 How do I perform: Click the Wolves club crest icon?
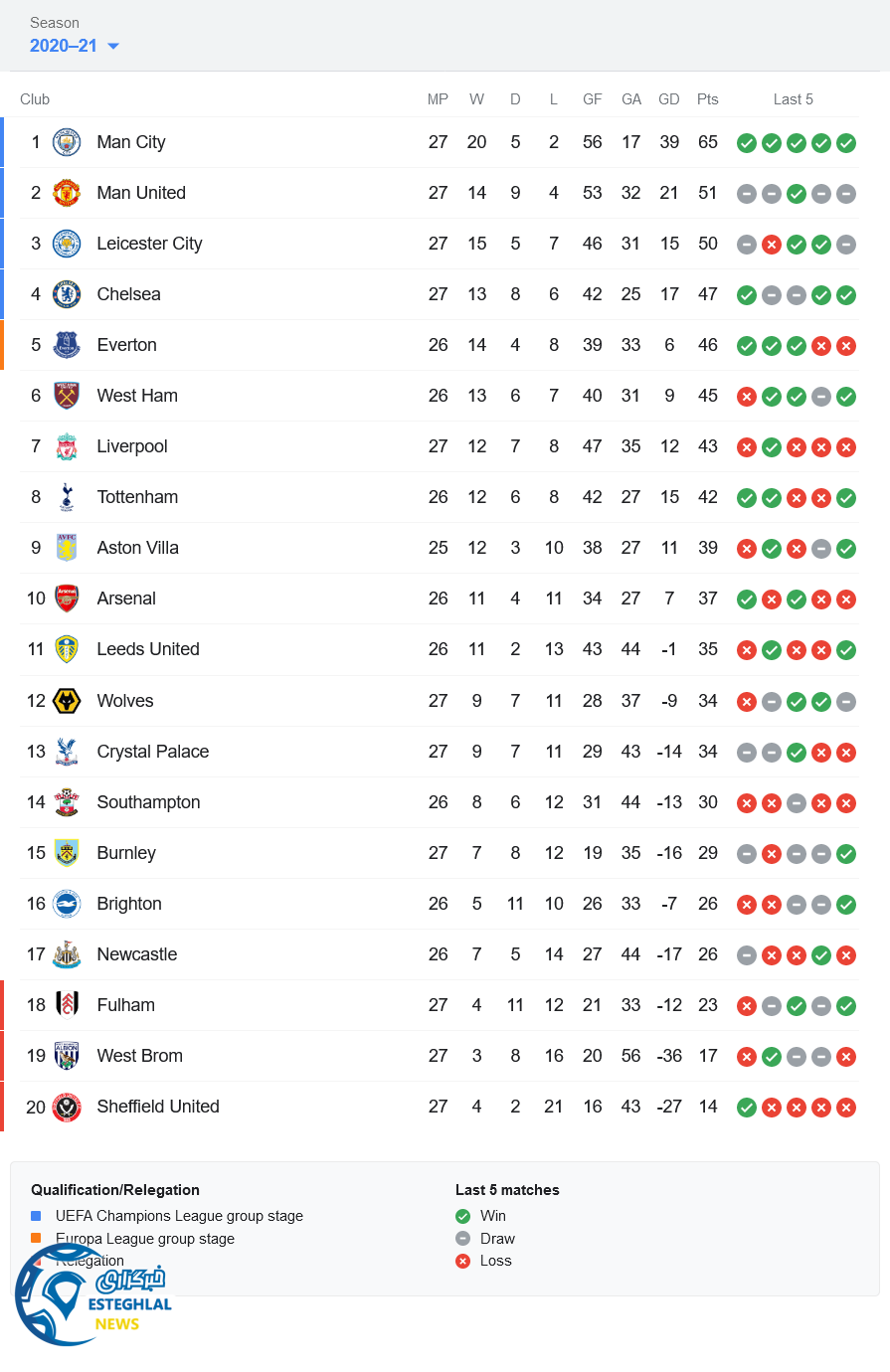(x=67, y=701)
